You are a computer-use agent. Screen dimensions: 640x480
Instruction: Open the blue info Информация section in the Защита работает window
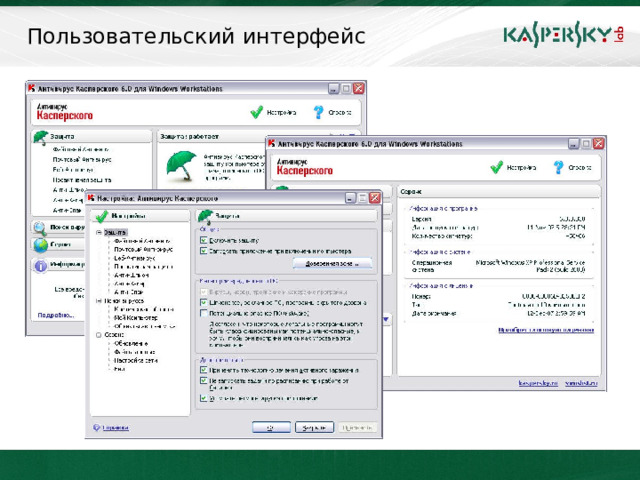(x=59, y=265)
